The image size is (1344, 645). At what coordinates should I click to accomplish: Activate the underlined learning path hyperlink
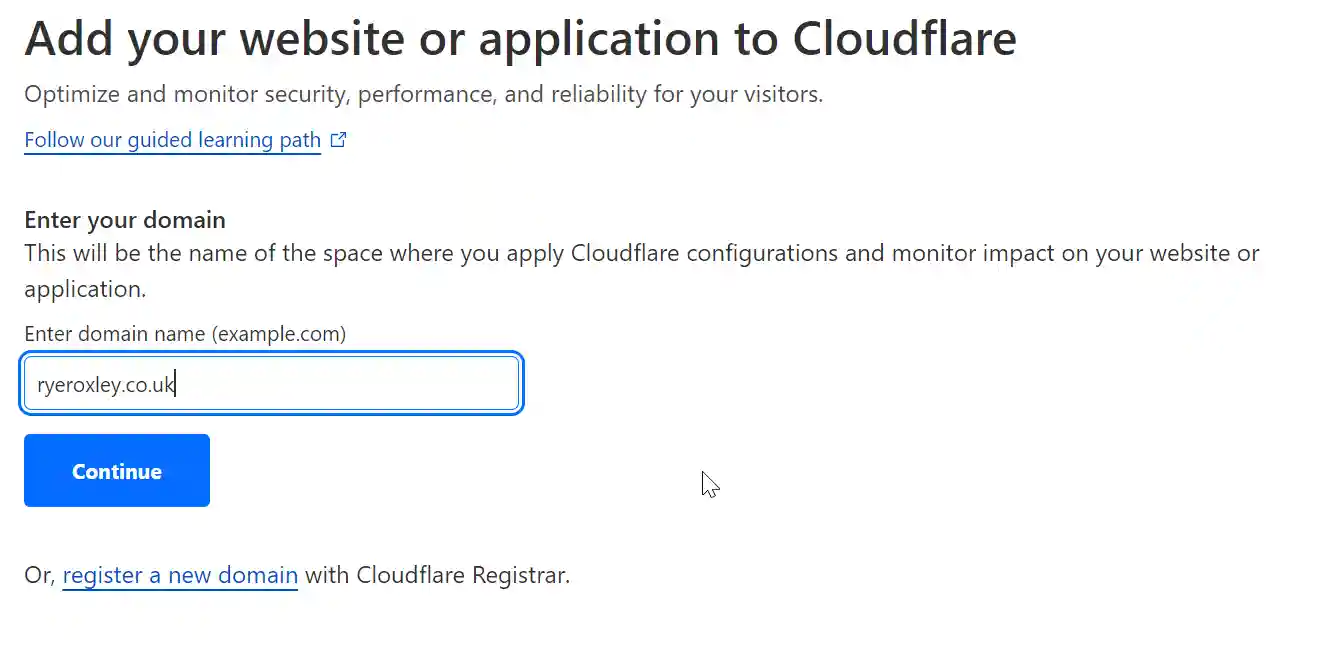(172, 139)
